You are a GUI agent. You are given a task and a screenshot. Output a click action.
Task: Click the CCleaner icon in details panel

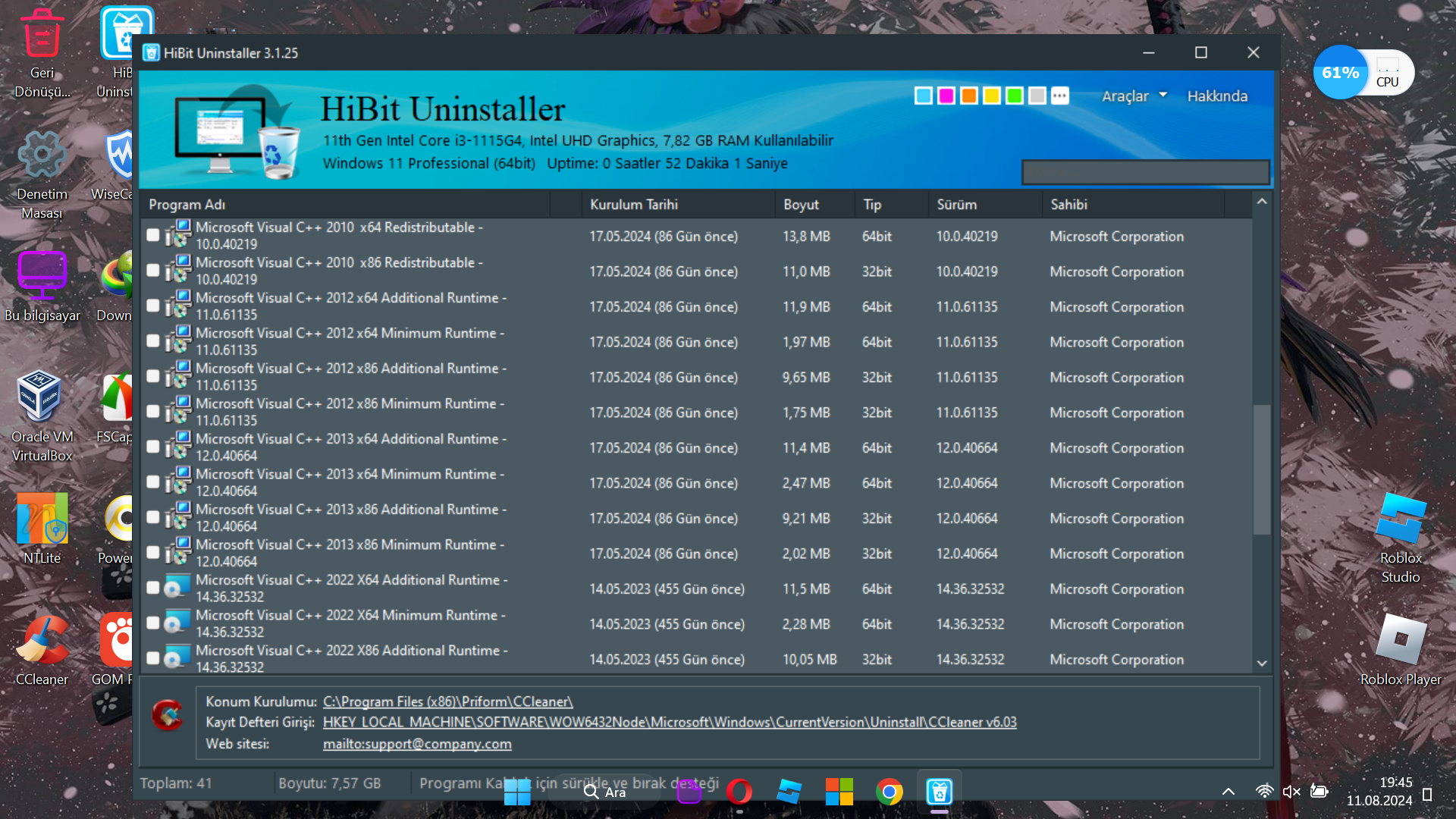[167, 715]
